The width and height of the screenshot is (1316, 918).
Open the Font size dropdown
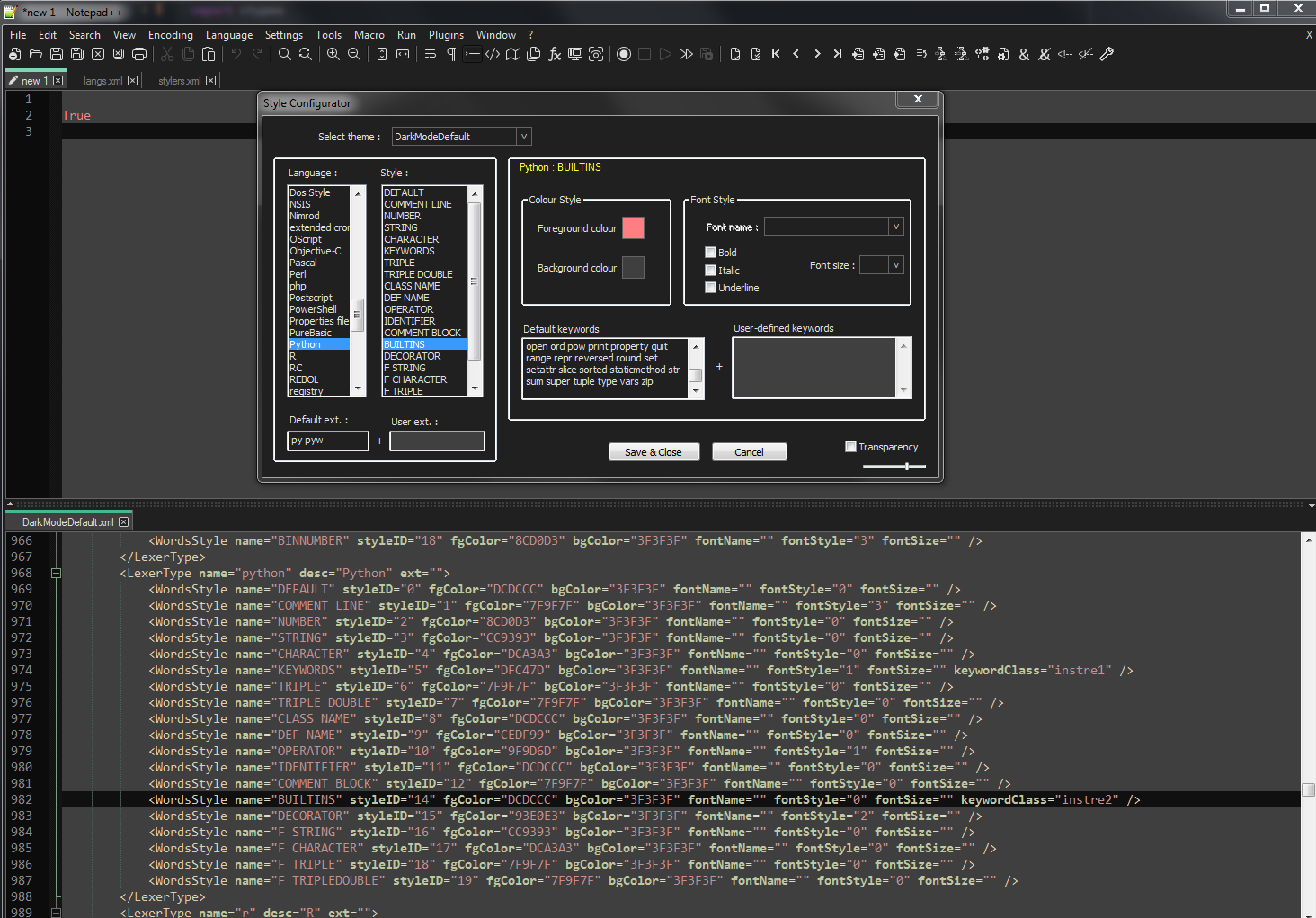pyautogui.click(x=895, y=265)
